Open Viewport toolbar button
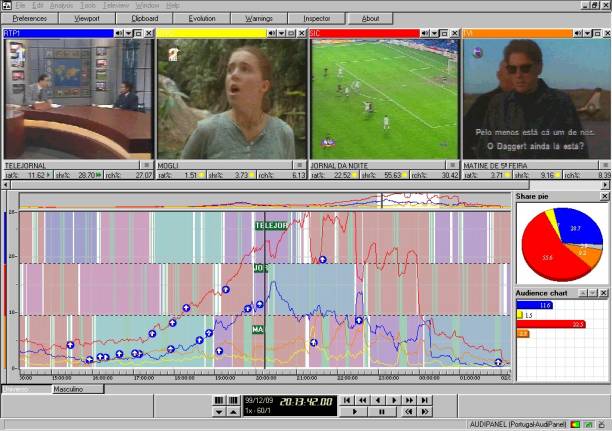612x431 pixels. 87,18
